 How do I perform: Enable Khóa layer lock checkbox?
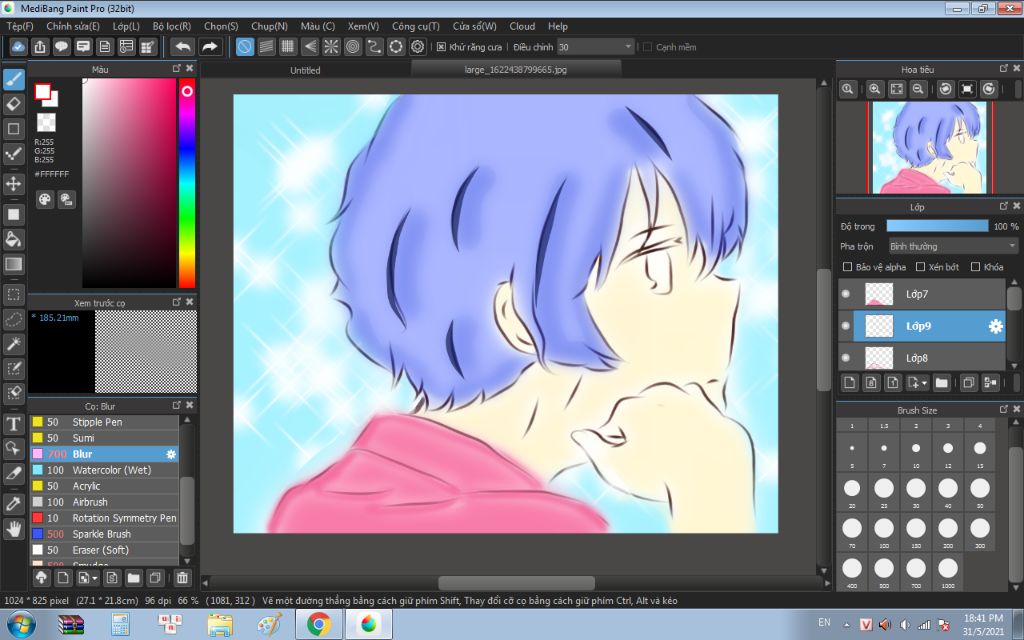[x=976, y=266]
